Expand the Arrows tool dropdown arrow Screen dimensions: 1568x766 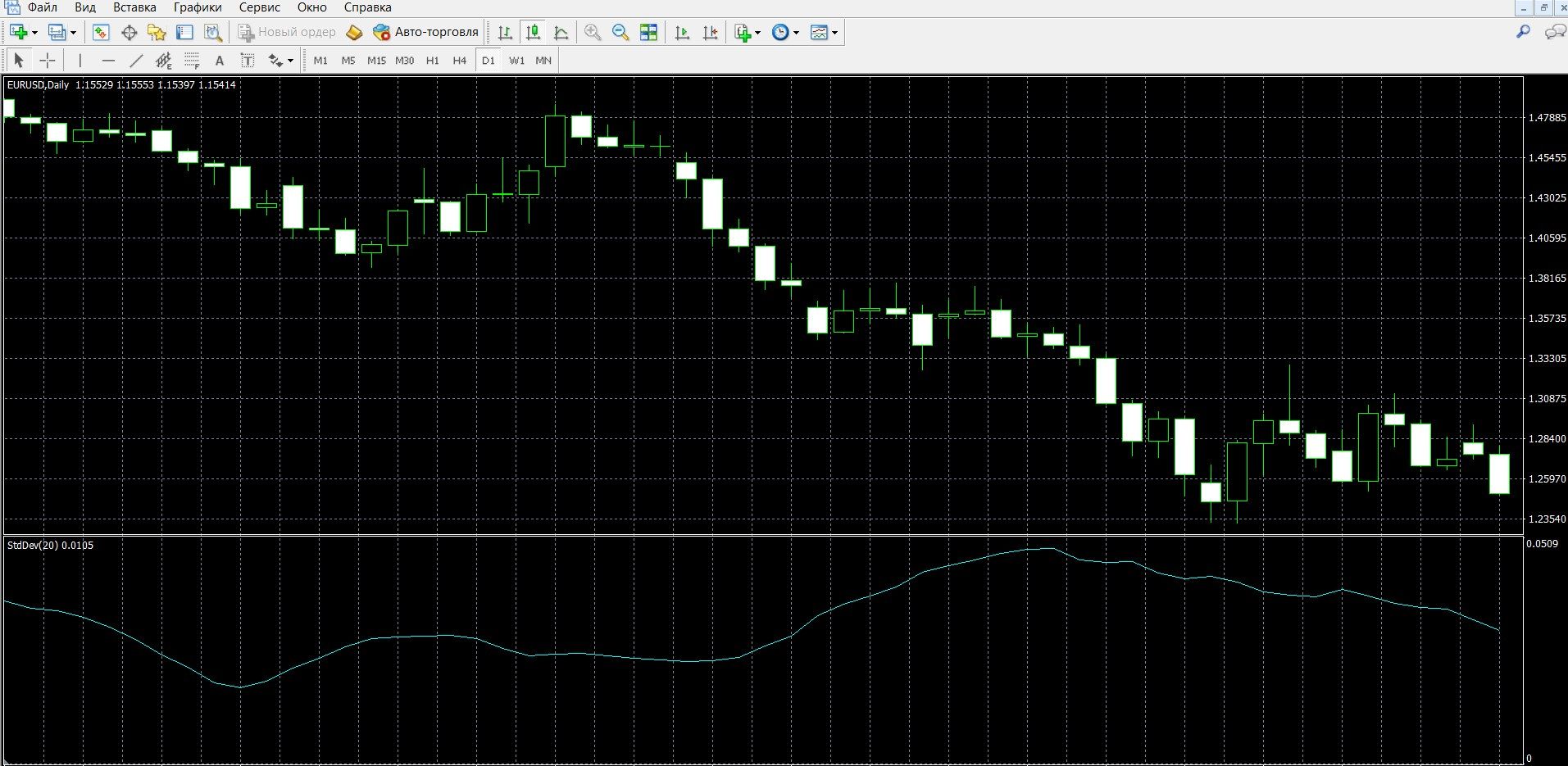pos(290,61)
